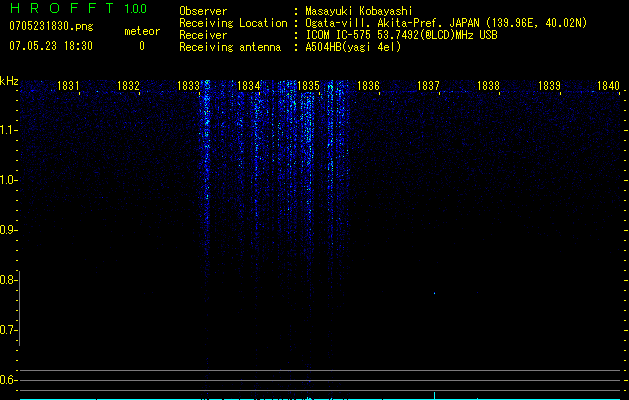Click antenna value A504HB(yagi 4el)
Image resolution: width=629 pixels, height=400 pixels.
353,47
